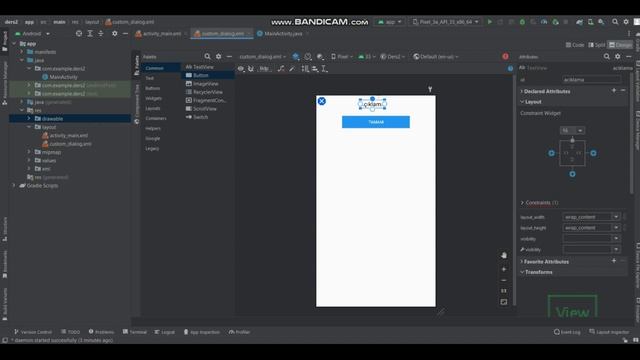
Task: Search within the Palette panel
Action: click(x=207, y=56)
